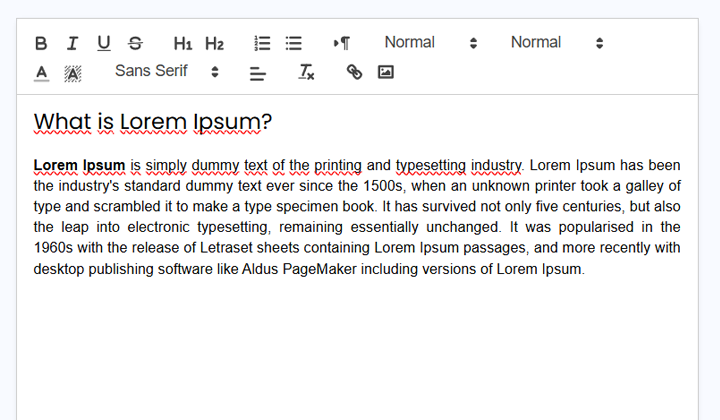Image resolution: width=720 pixels, height=420 pixels.
Task: Toggle bold formatting
Action: click(41, 43)
